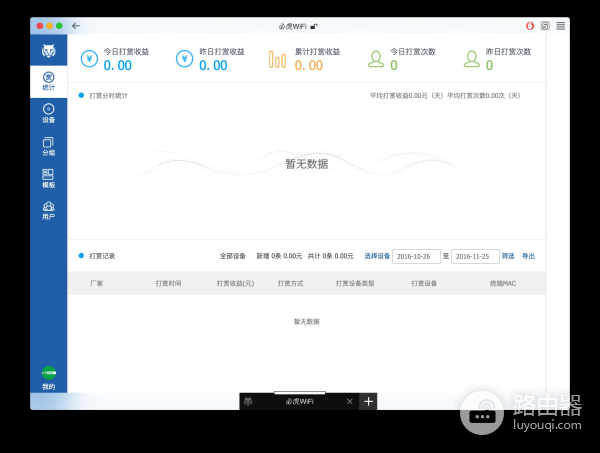Click the lock icon next to 必虎WiFi title

click(314, 26)
